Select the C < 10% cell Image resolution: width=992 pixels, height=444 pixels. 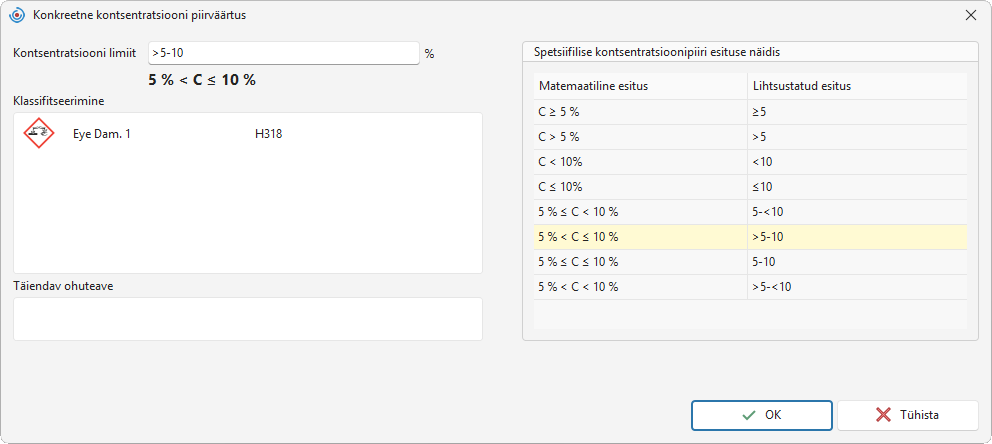point(640,162)
